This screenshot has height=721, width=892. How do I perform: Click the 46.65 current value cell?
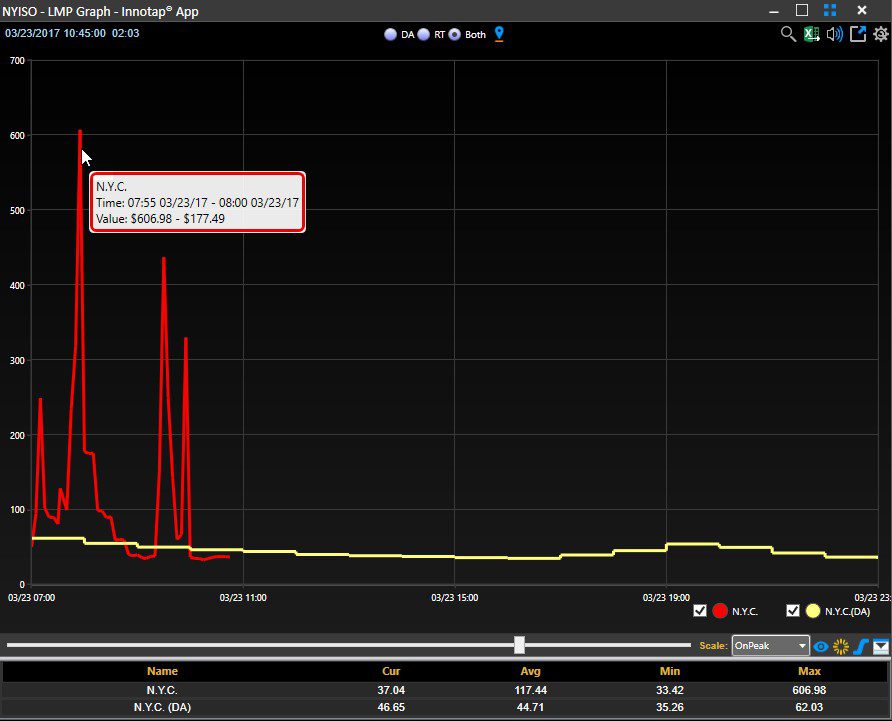point(391,707)
